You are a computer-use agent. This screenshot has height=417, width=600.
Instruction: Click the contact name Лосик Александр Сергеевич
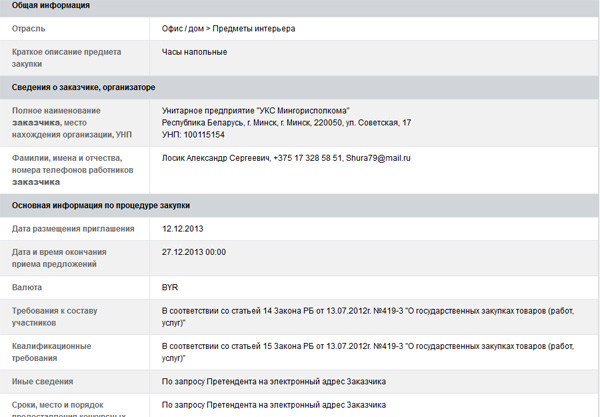coord(216,158)
